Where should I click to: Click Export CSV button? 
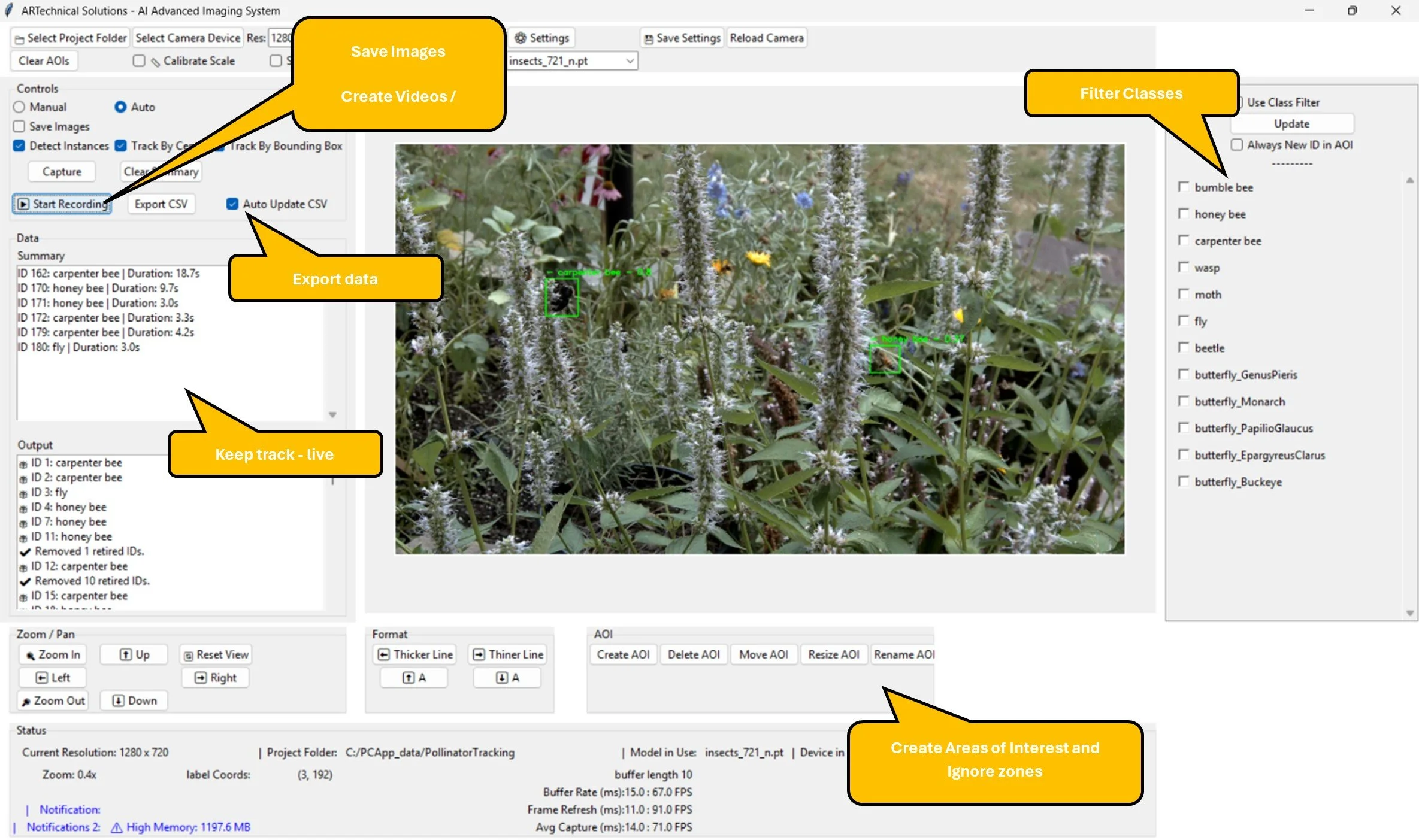[161, 204]
